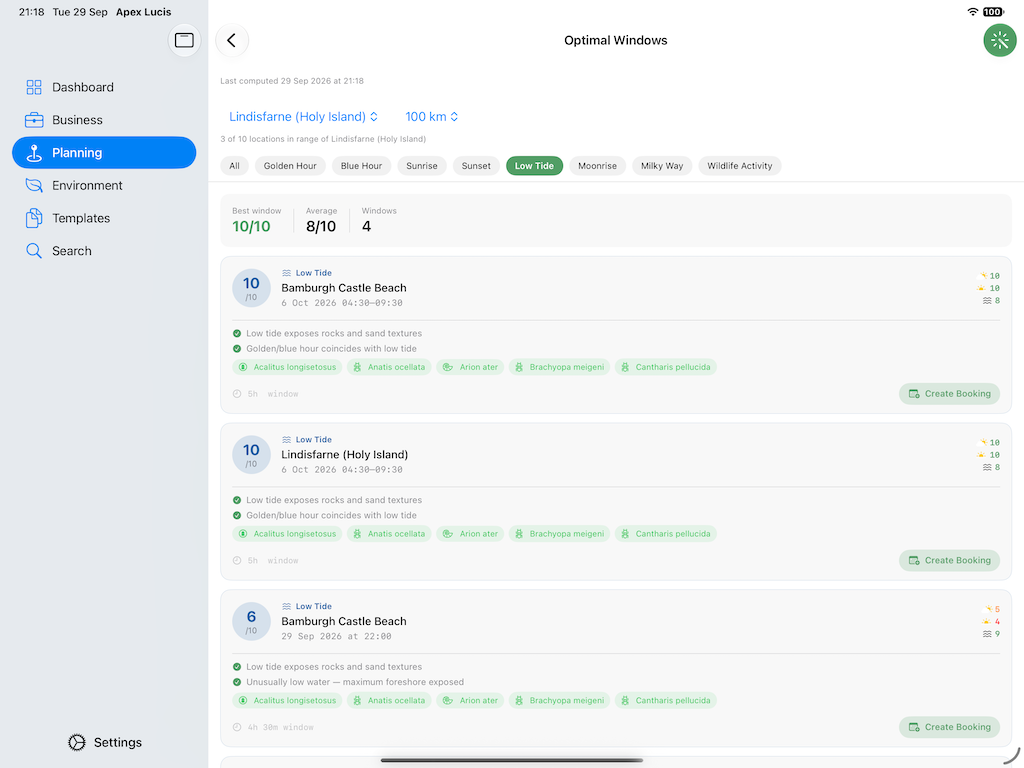Select the Planning sidebar item
The width and height of the screenshot is (1024, 768).
(104, 153)
